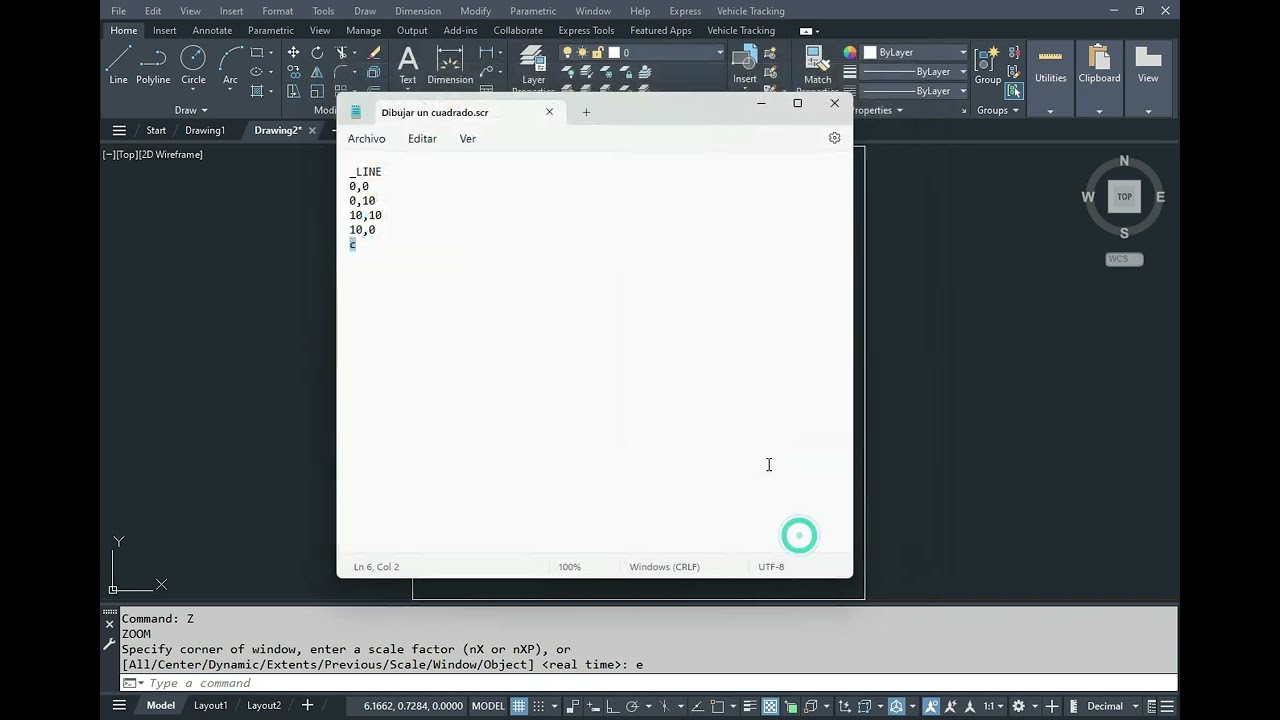Choose the Mirror tool
The height and width of the screenshot is (720, 1280).
317,72
